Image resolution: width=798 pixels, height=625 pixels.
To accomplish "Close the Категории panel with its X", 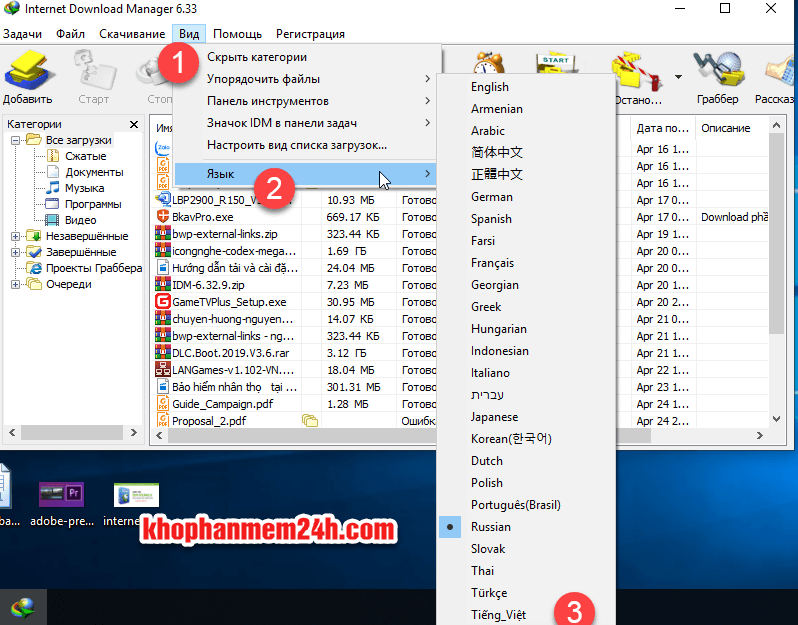I will tap(134, 124).
